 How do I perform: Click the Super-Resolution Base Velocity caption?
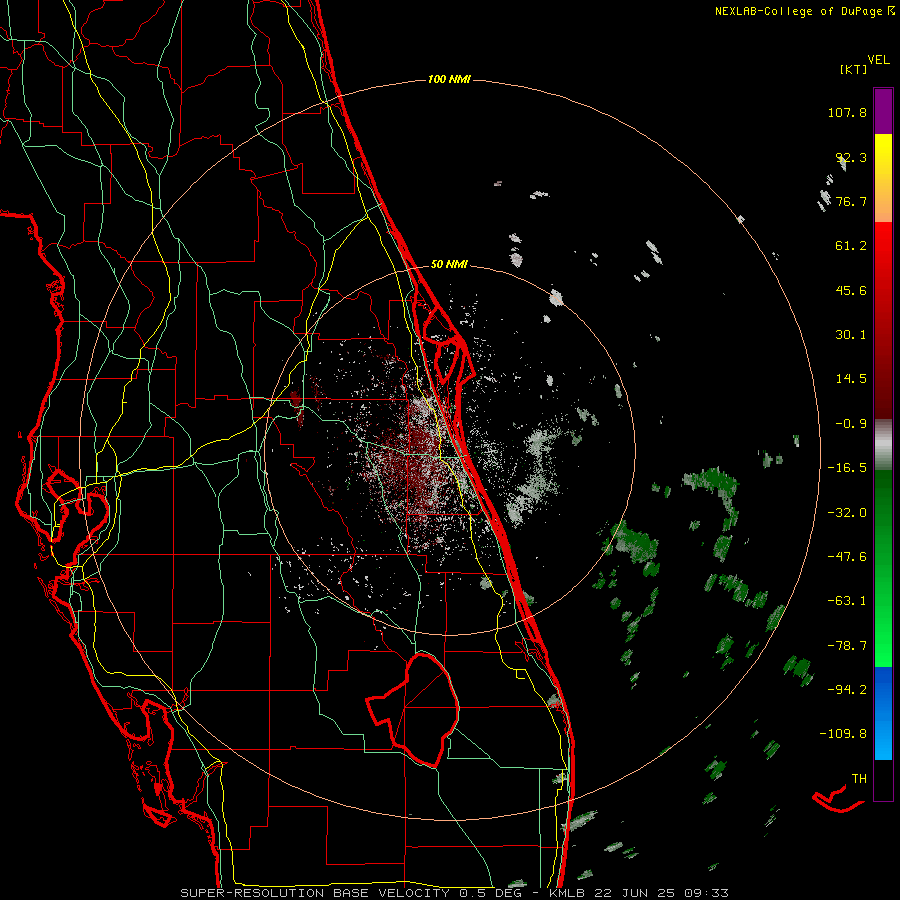(x=455, y=893)
